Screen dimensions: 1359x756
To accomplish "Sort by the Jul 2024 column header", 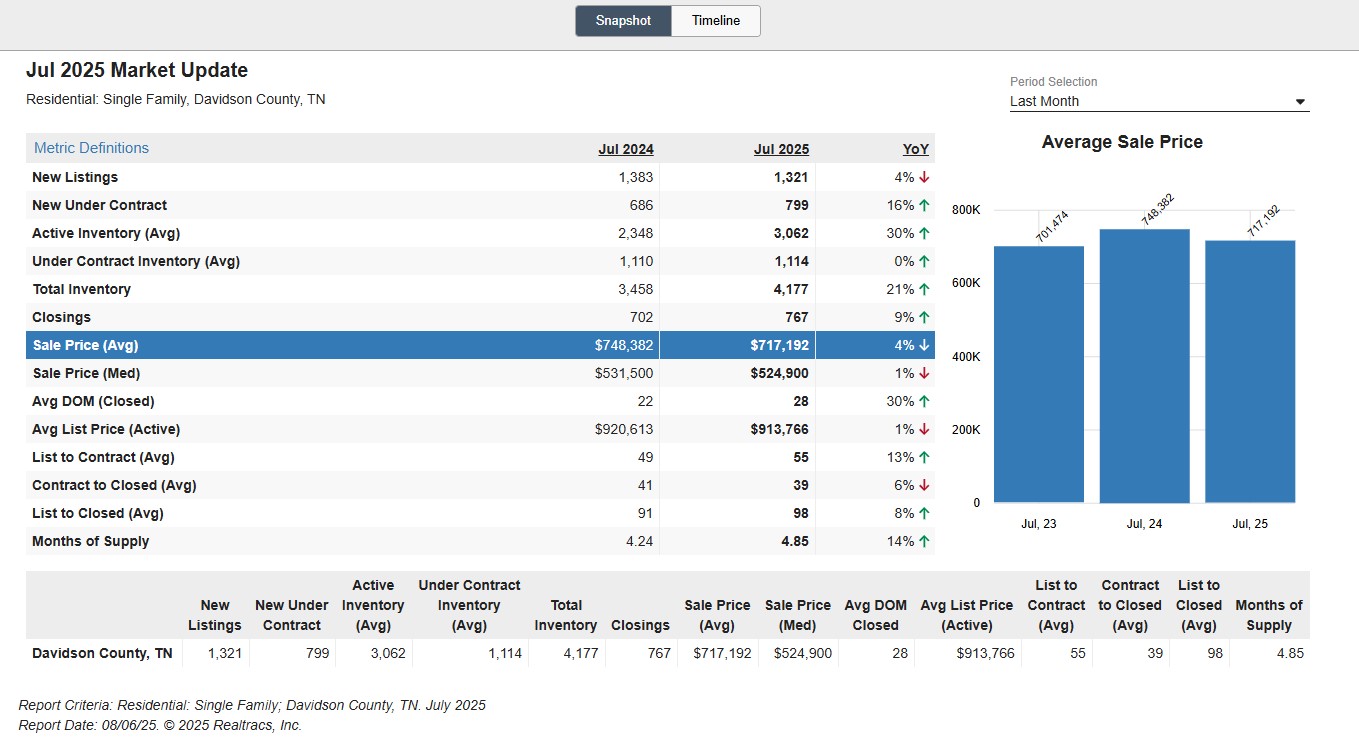I will pos(626,149).
